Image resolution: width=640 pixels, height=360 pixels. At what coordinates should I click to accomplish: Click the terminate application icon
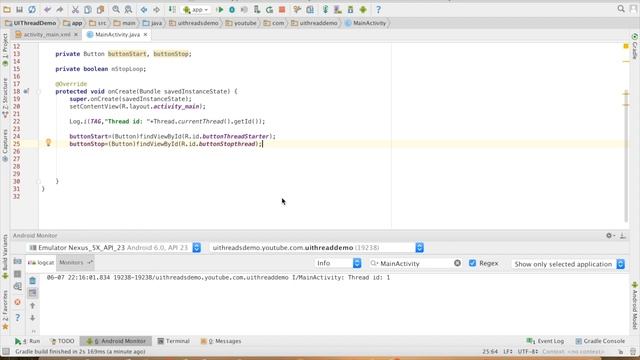[x=17, y=302]
